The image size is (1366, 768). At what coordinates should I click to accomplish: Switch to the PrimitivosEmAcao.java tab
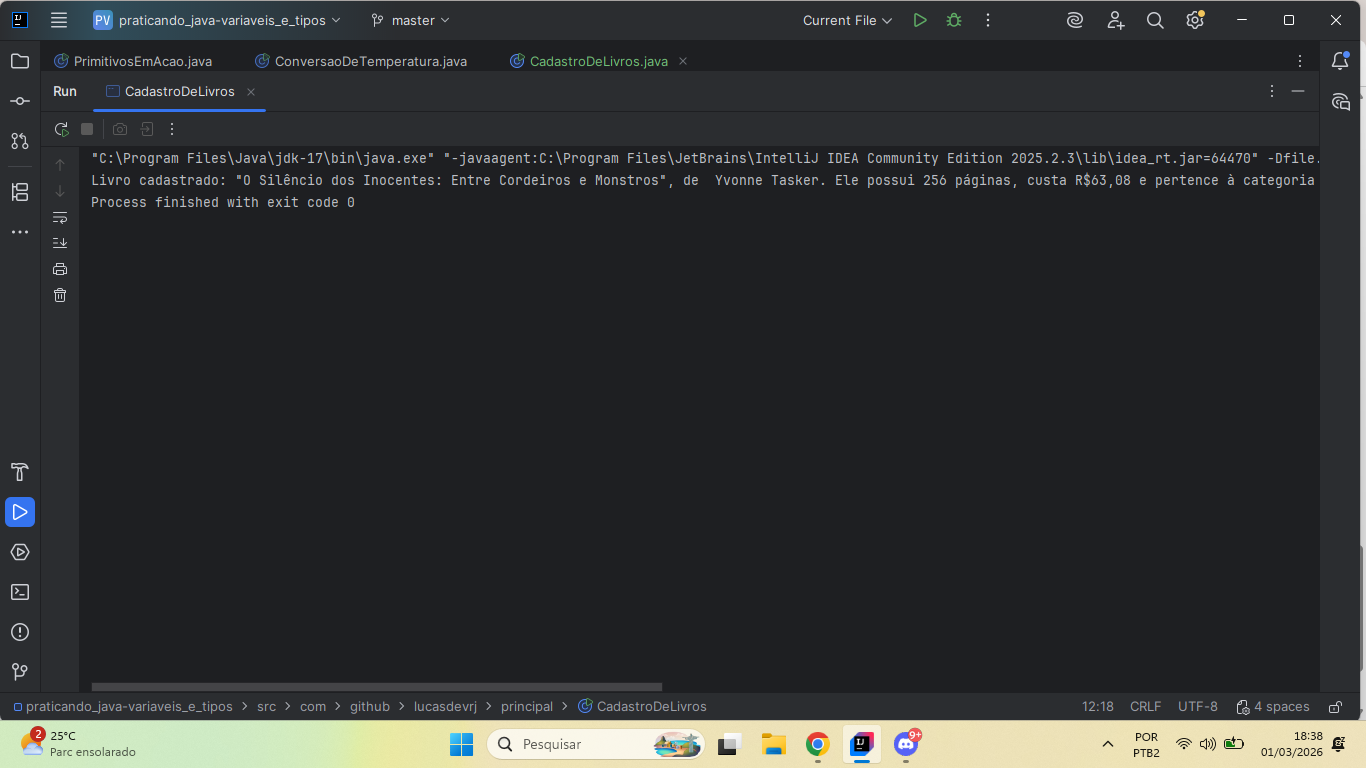[133, 61]
